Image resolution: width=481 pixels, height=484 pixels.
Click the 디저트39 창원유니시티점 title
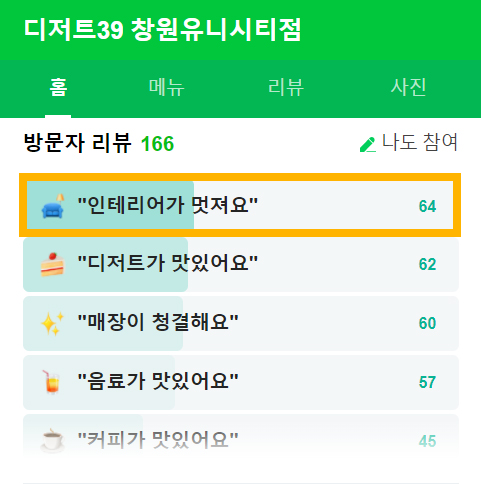point(163,30)
